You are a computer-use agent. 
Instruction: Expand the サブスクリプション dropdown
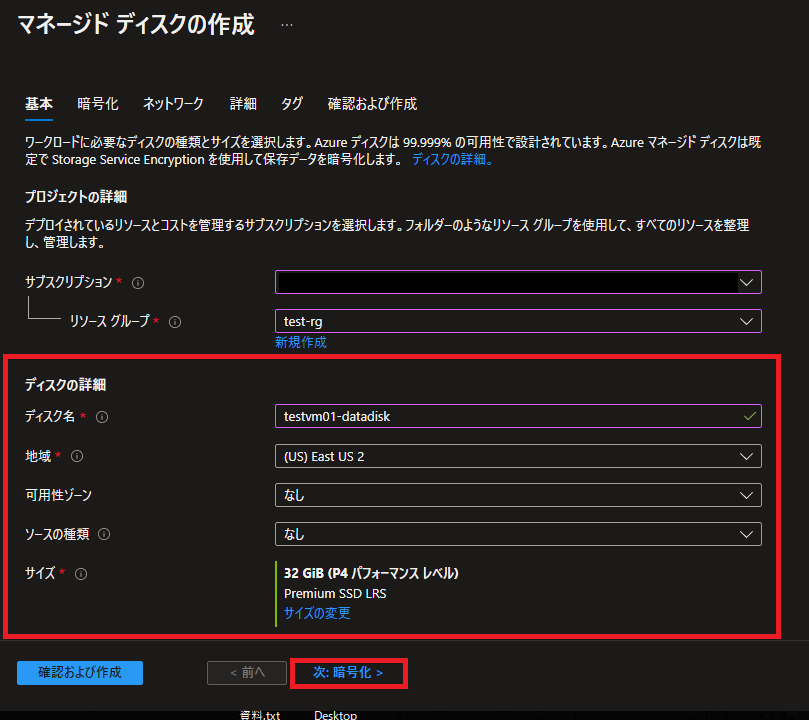[x=518, y=282]
